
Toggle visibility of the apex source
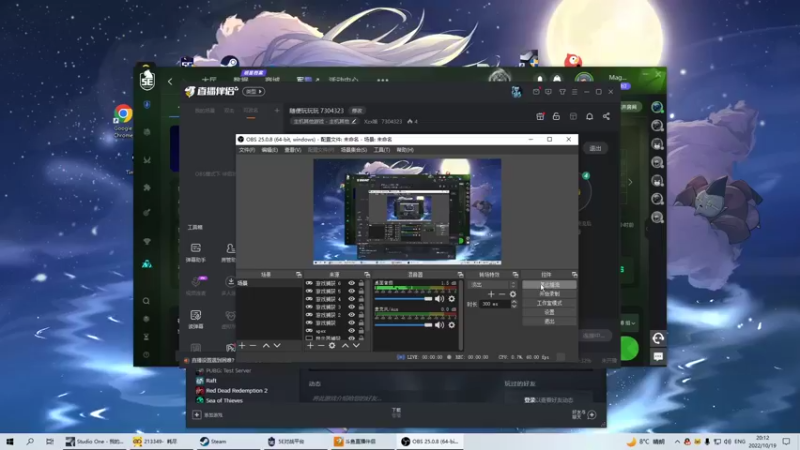pyautogui.click(x=352, y=331)
